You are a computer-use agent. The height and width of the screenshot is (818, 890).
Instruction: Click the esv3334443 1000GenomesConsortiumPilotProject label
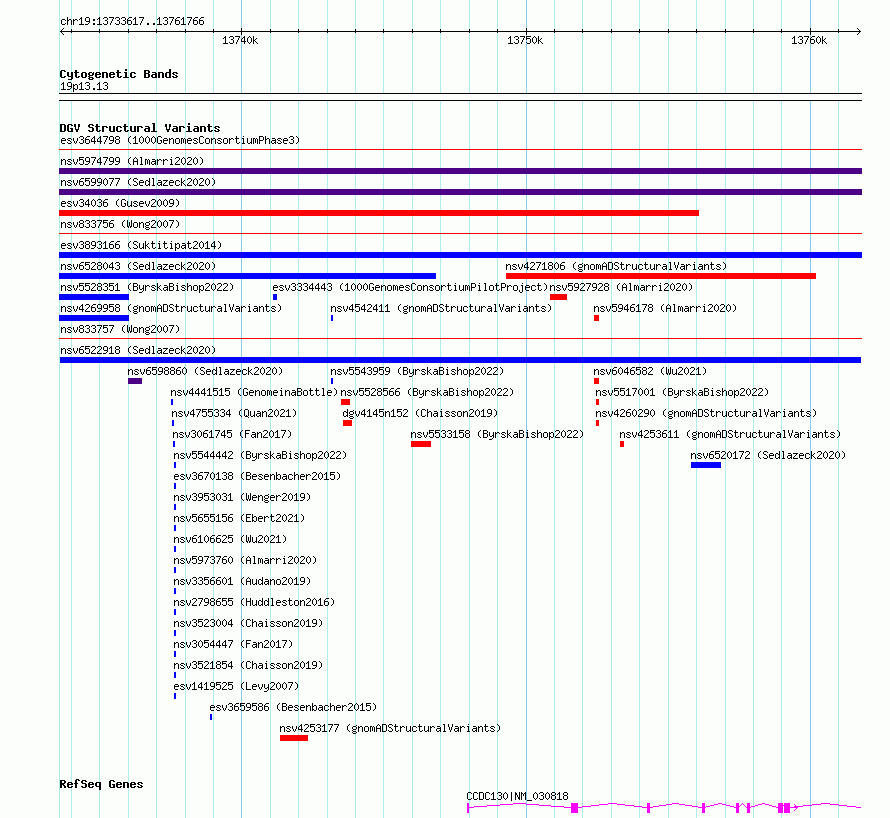pos(410,287)
